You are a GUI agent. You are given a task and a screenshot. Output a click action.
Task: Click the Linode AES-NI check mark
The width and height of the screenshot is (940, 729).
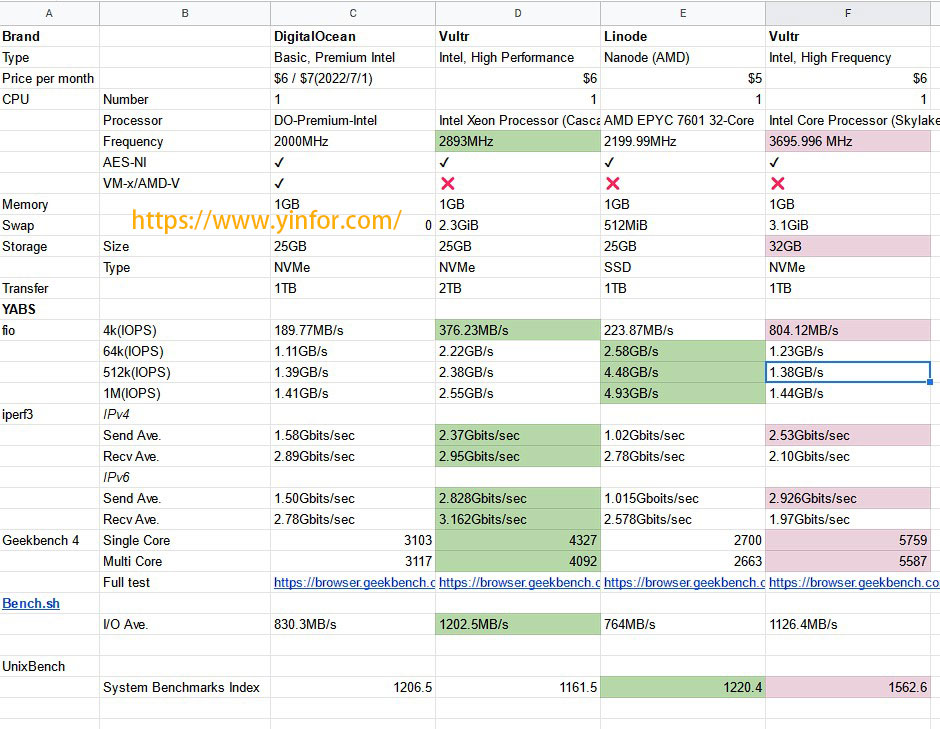click(x=610, y=162)
